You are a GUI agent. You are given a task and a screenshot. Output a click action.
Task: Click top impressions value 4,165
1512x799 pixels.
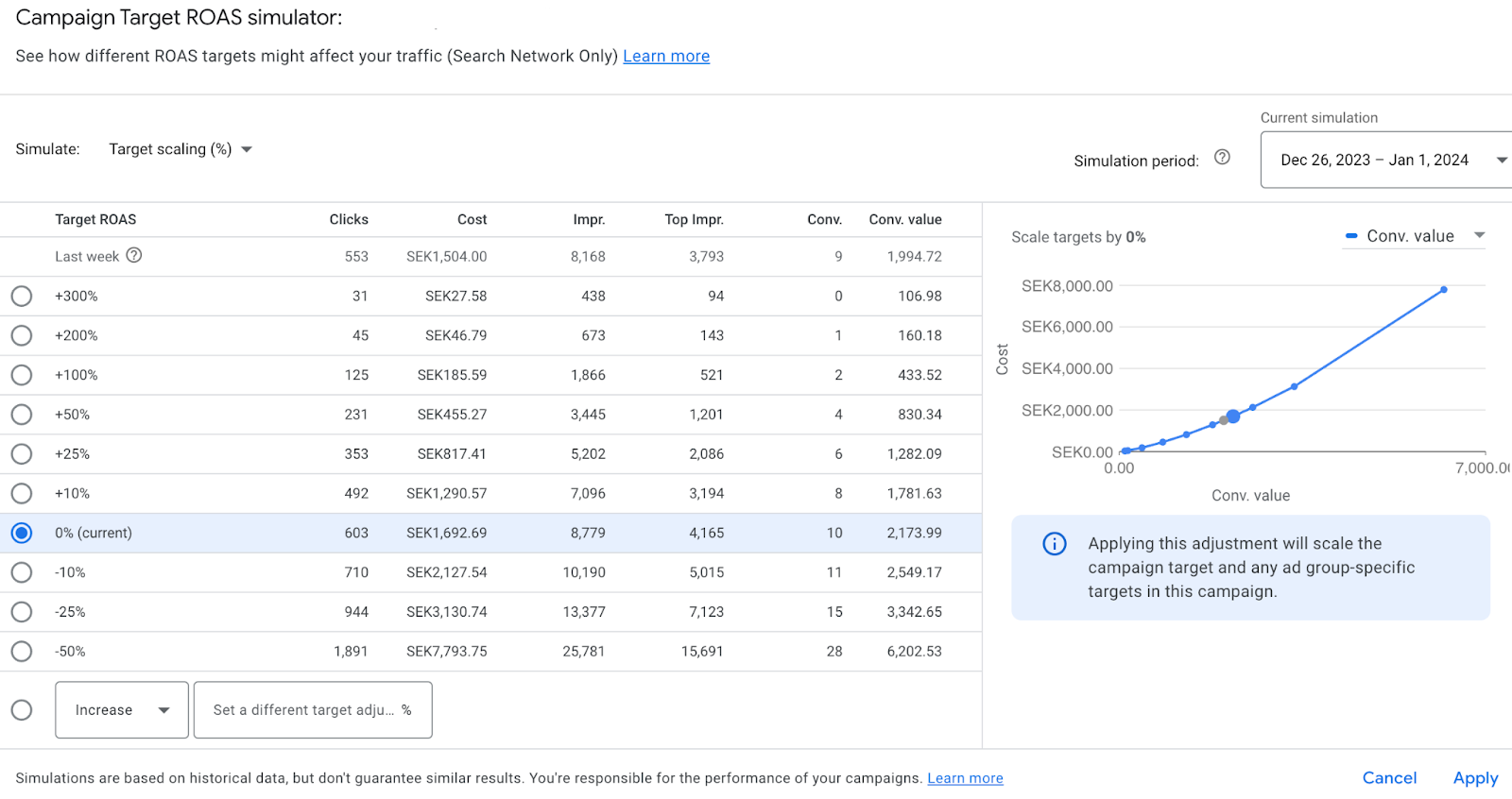point(707,534)
